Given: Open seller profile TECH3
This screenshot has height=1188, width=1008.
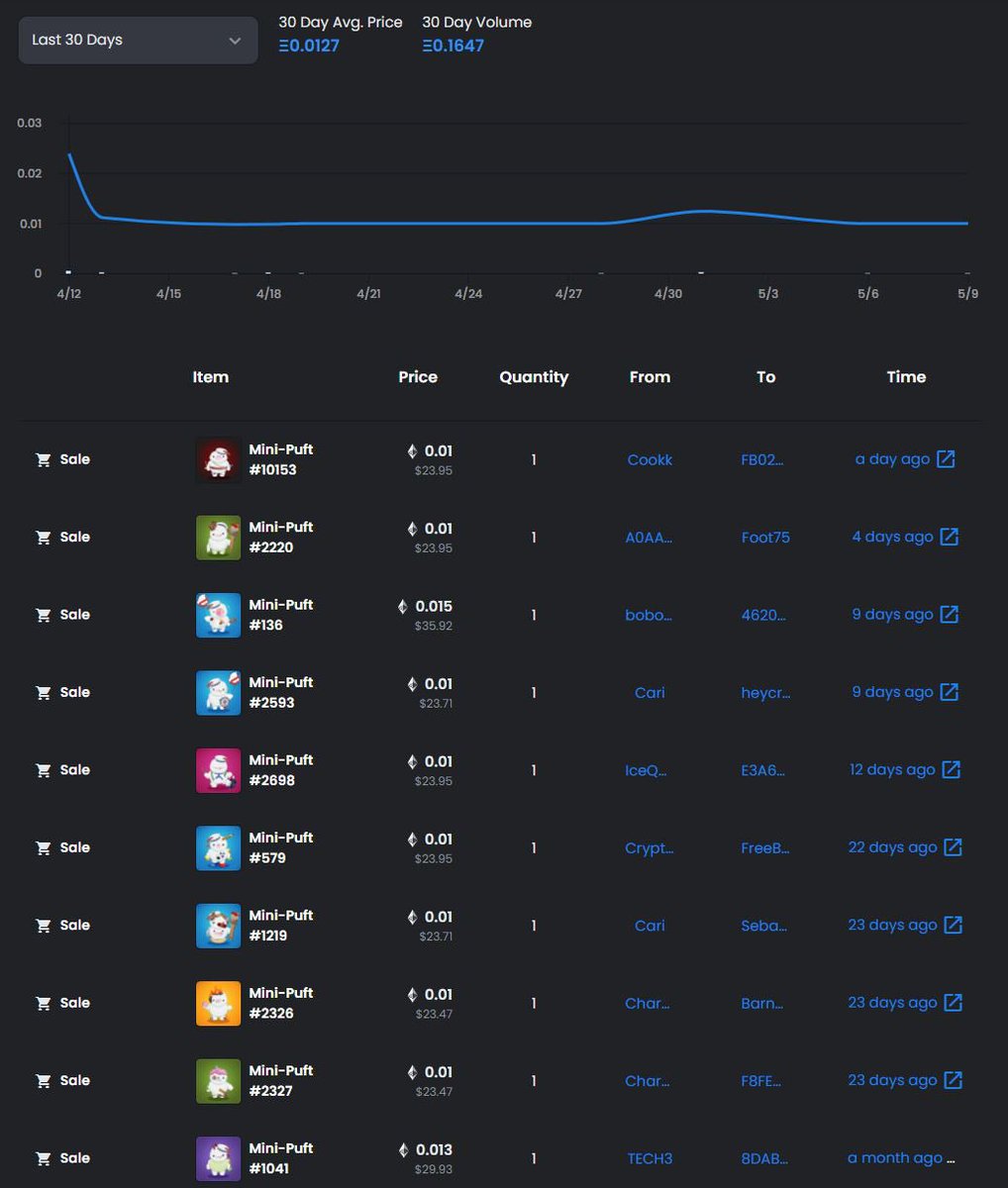Looking at the screenshot, I should [x=650, y=1158].
